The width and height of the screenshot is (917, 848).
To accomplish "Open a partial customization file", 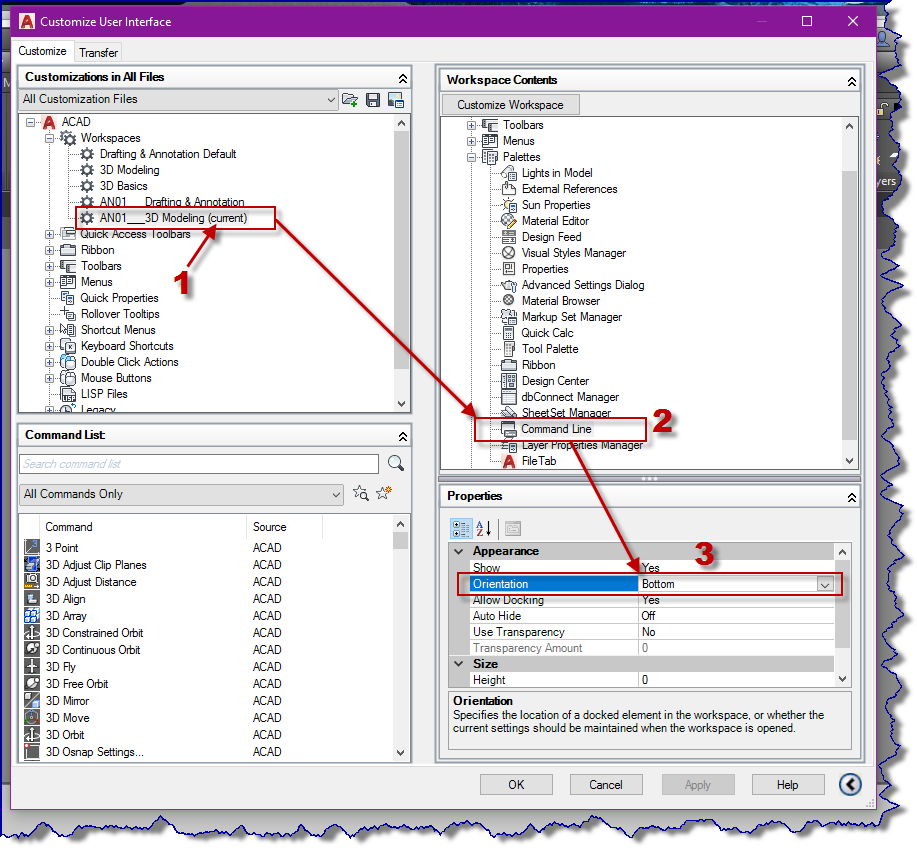I will (x=351, y=98).
